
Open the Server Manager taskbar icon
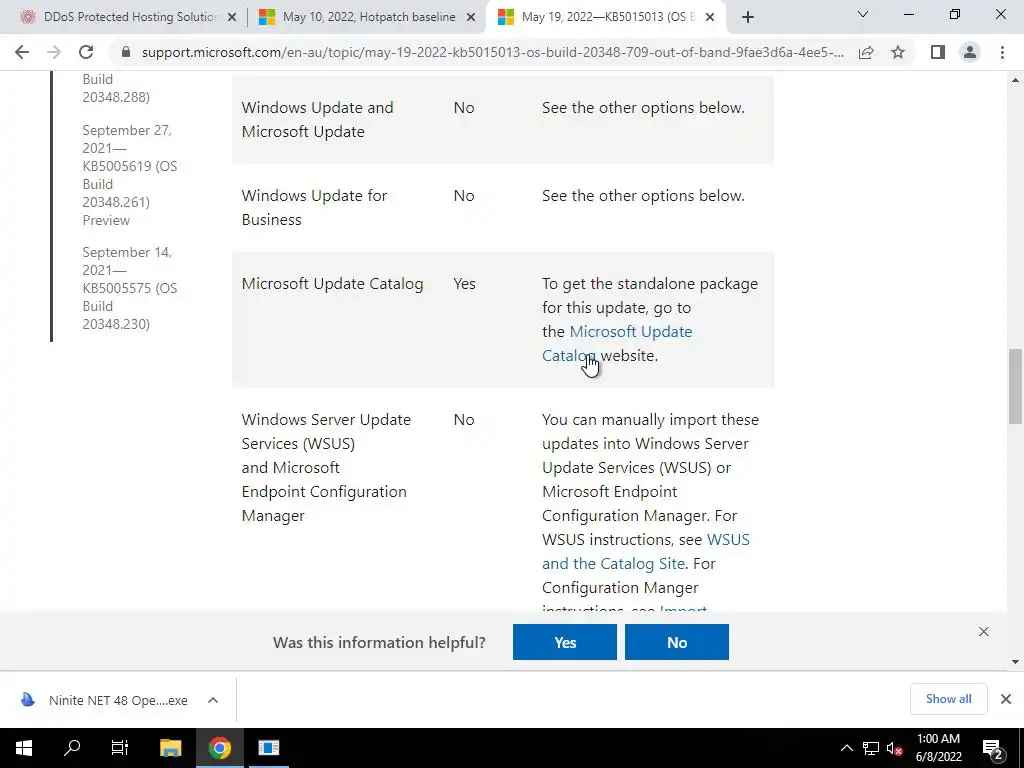(x=268, y=748)
